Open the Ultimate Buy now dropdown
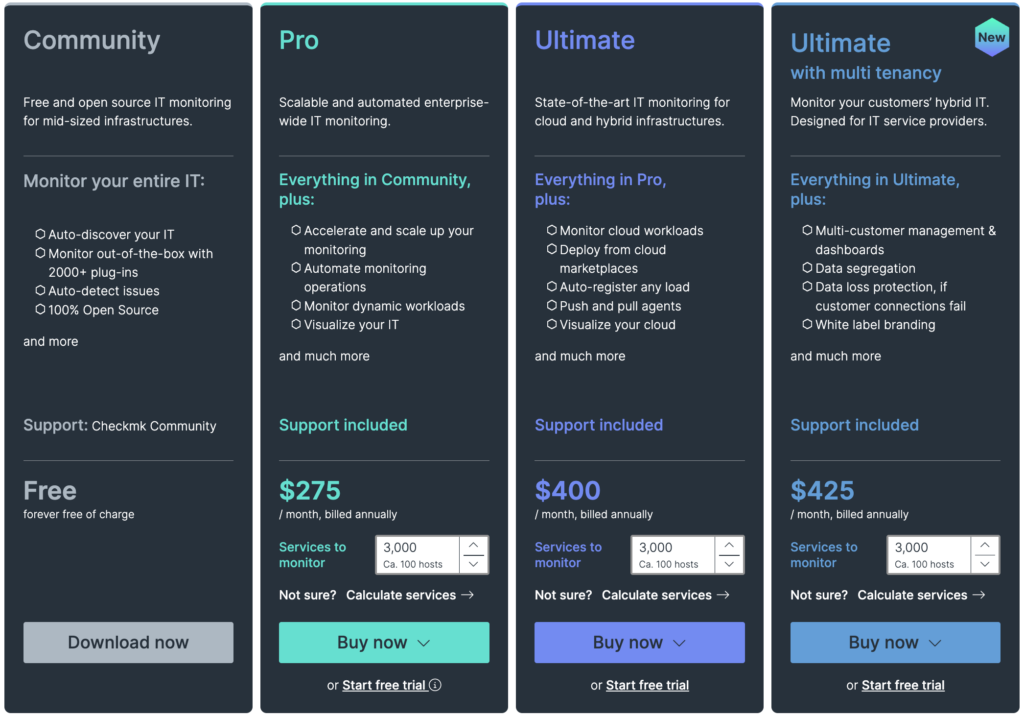1024x717 pixels. (640, 643)
